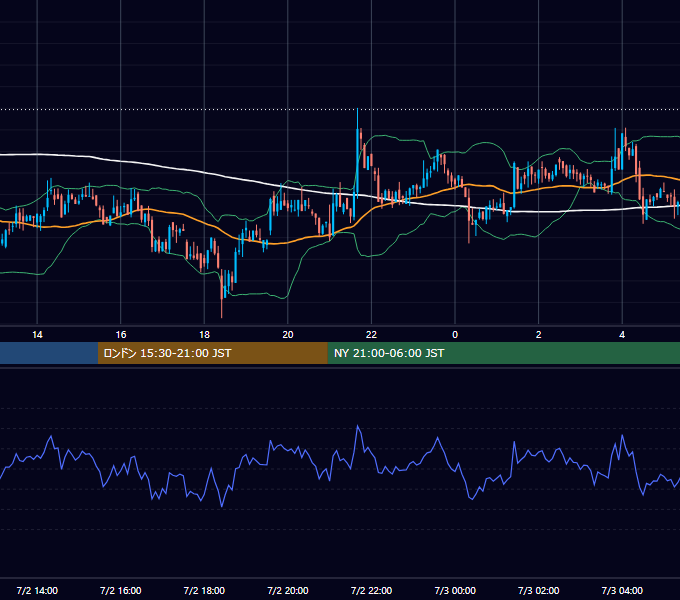
Task: Click the ロンドン 15:30-21:00 JST session bar
Action: [212, 353]
